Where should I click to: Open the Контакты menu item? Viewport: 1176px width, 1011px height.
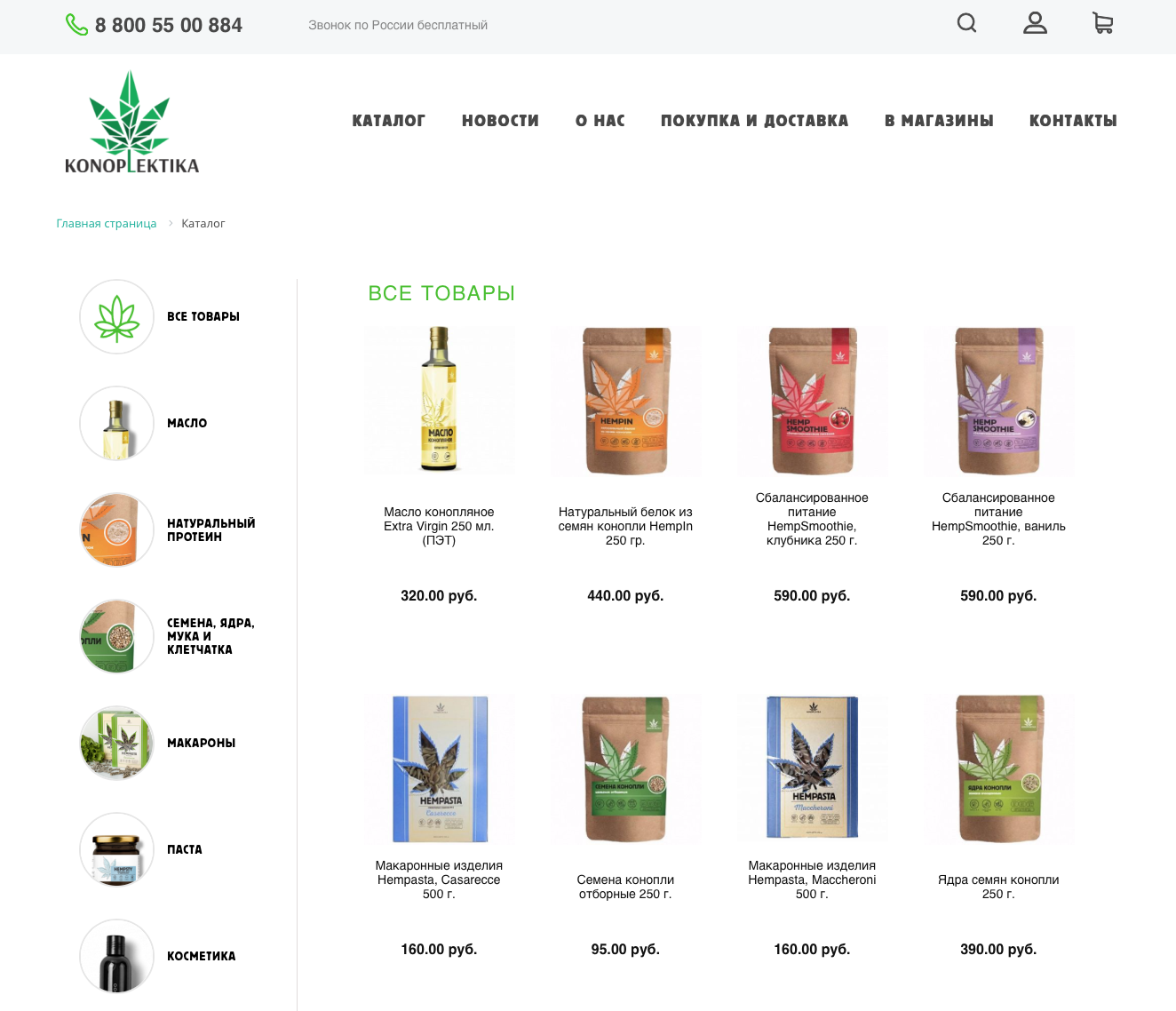[x=1073, y=121]
